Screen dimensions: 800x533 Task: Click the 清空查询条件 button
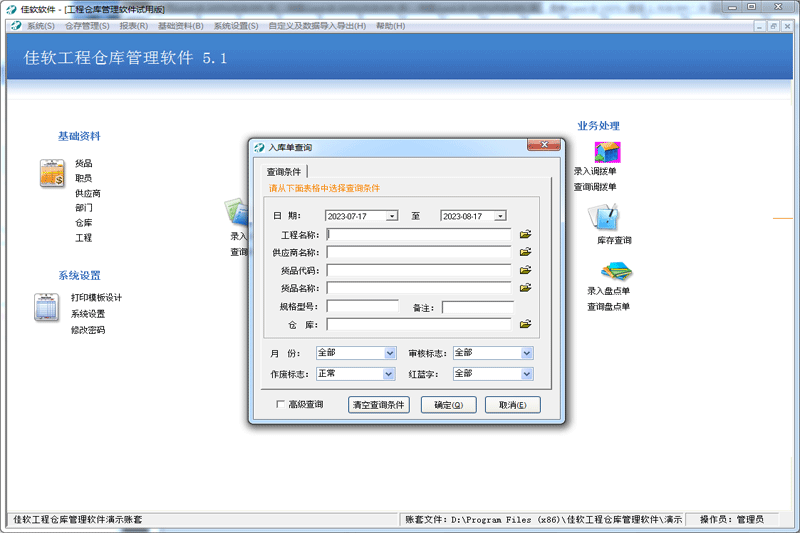(x=379, y=404)
